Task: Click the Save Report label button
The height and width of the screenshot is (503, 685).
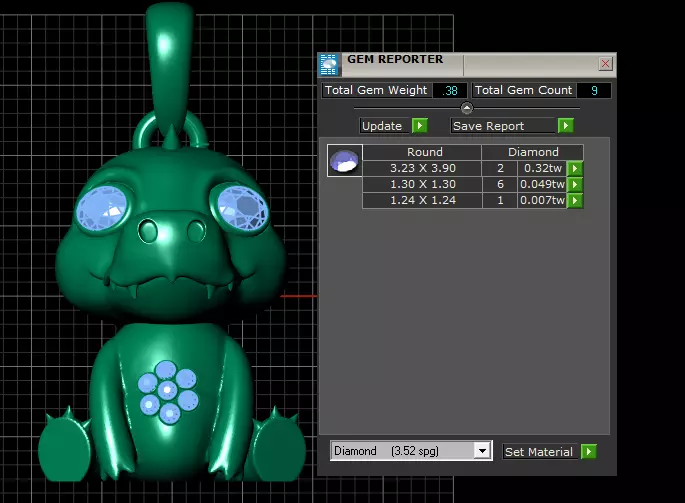Action: coord(503,126)
